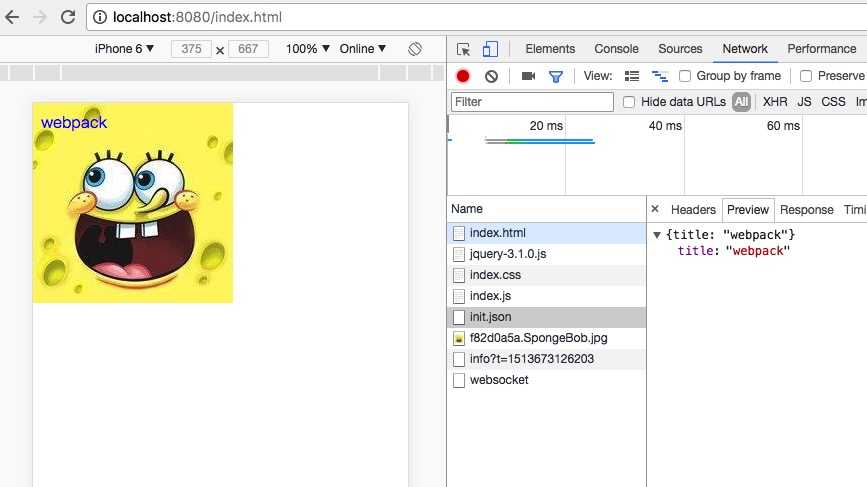
Task: Click the Name column header
Action: [x=546, y=209]
